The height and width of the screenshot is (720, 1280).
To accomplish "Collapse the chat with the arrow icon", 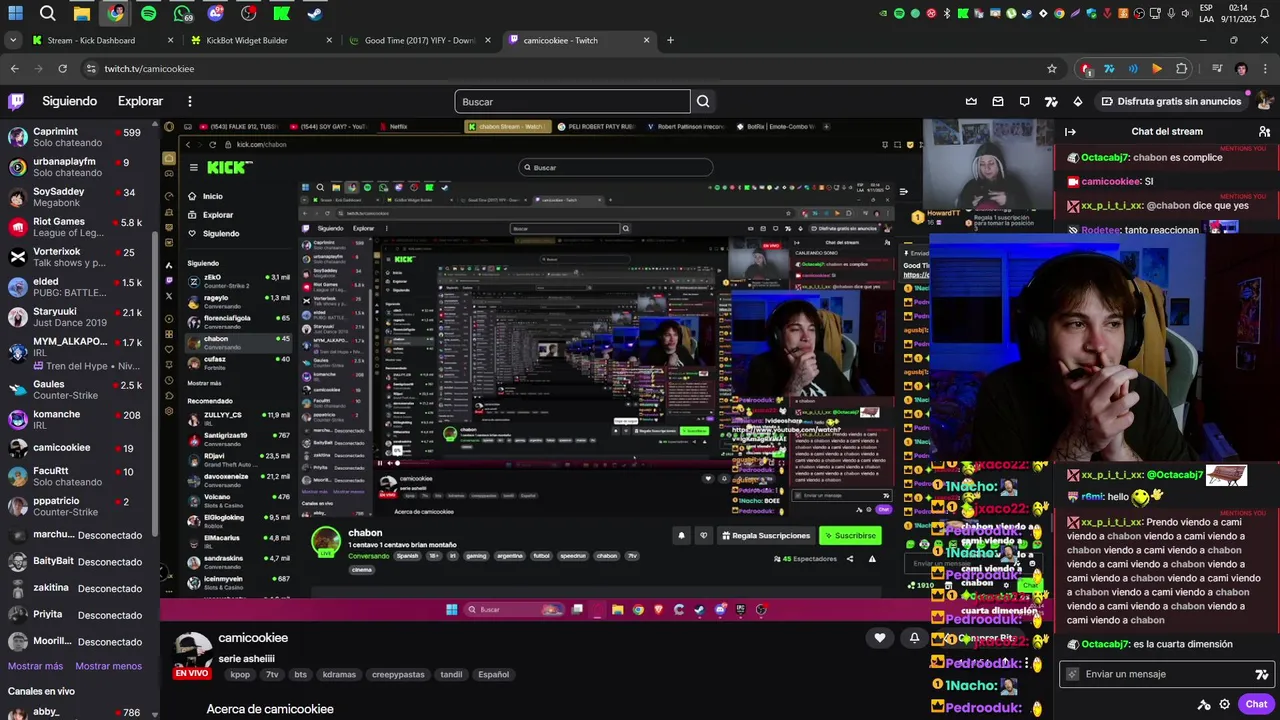I will coord(1070,131).
